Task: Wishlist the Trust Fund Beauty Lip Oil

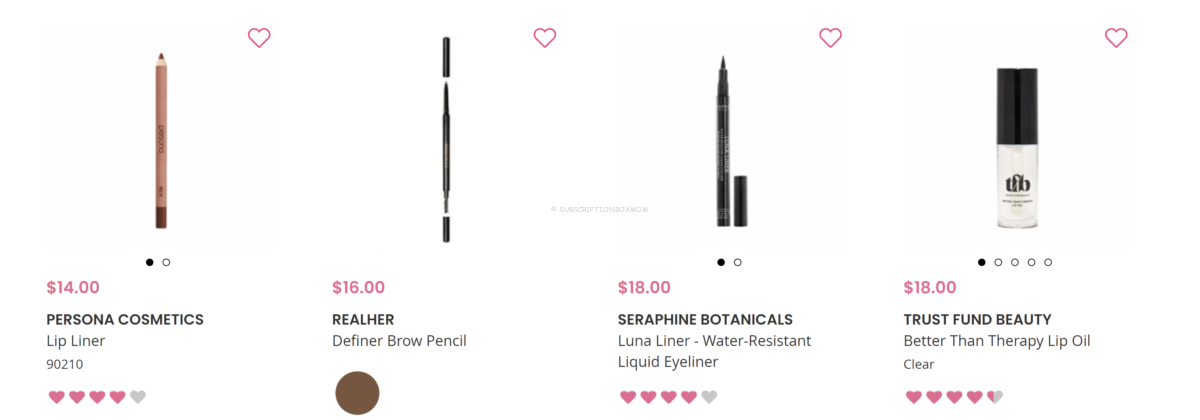Action: (x=1116, y=38)
